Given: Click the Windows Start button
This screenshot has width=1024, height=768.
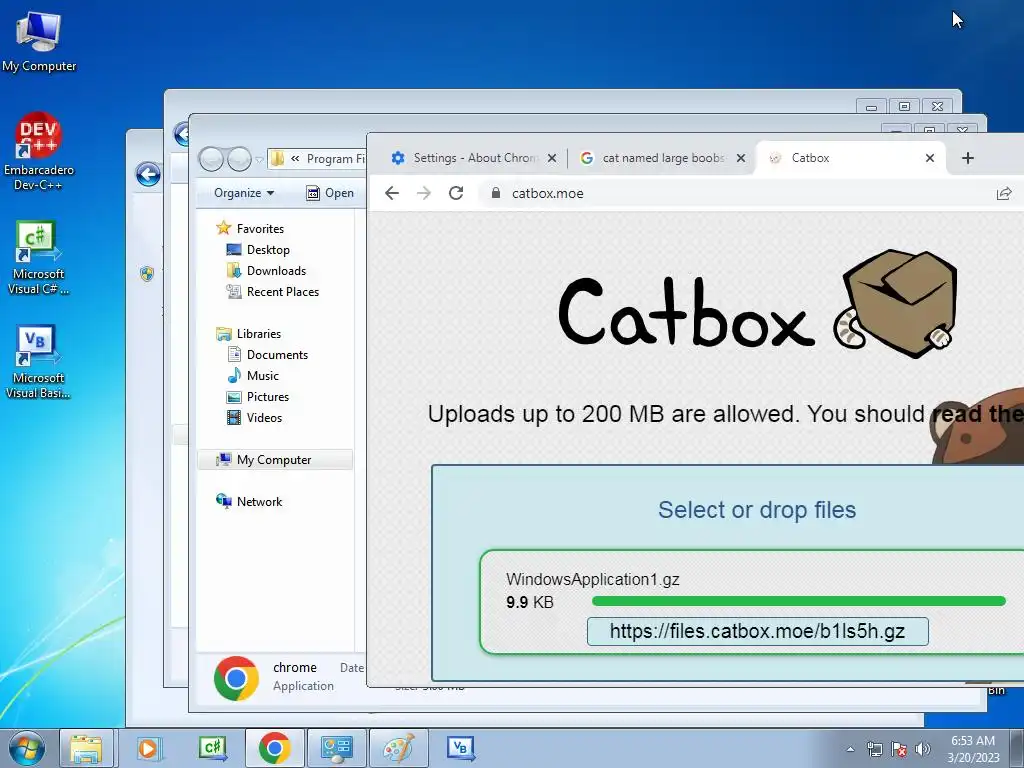Looking at the screenshot, I should tap(27, 748).
